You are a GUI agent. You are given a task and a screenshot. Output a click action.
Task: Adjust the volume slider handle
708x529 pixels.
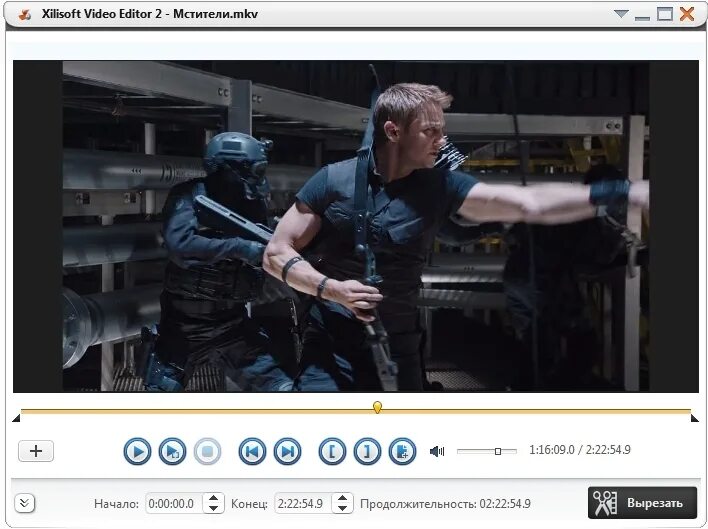tap(498, 451)
